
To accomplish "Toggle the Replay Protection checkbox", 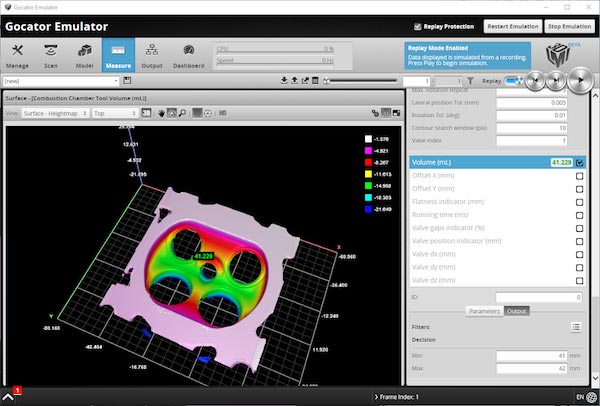I will (418, 26).
